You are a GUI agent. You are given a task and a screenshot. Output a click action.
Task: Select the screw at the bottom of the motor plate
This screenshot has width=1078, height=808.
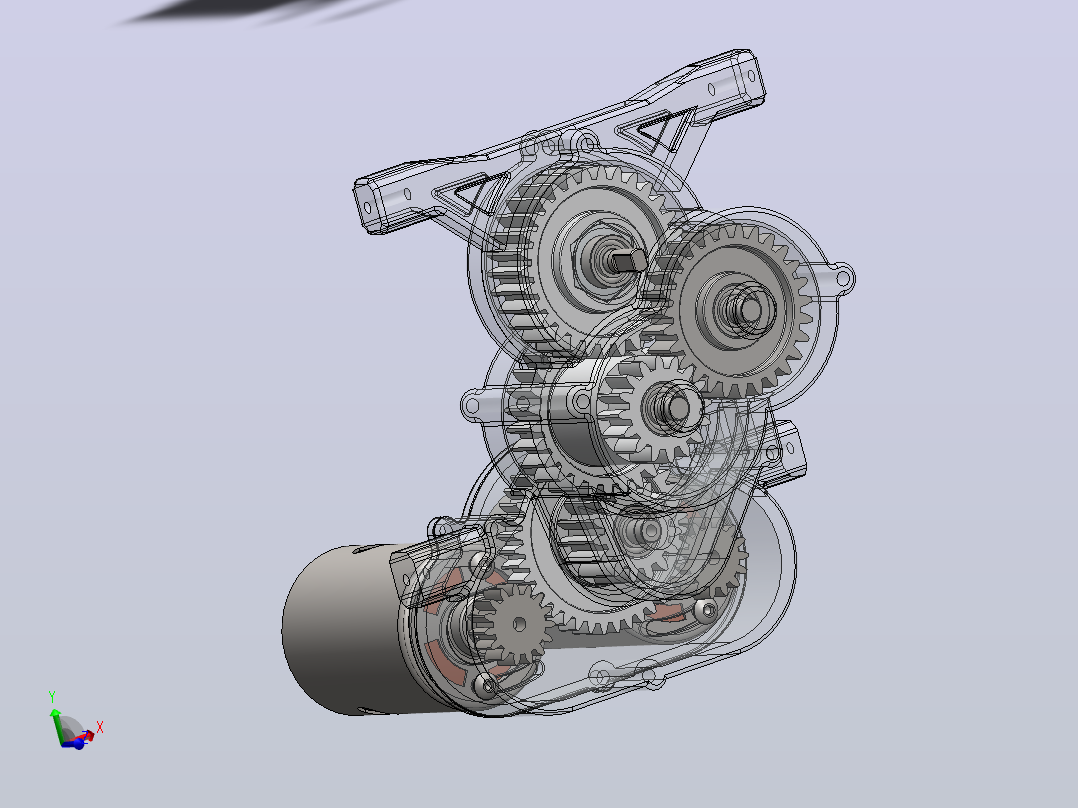487,684
